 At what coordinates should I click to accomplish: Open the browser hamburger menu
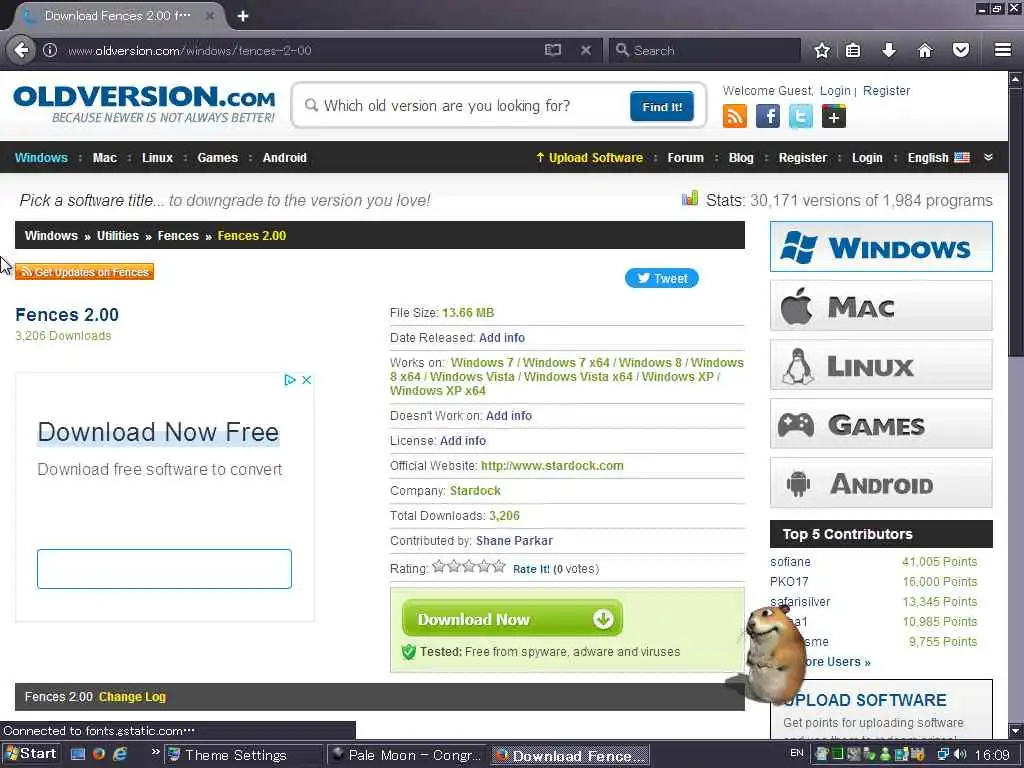[1003, 50]
